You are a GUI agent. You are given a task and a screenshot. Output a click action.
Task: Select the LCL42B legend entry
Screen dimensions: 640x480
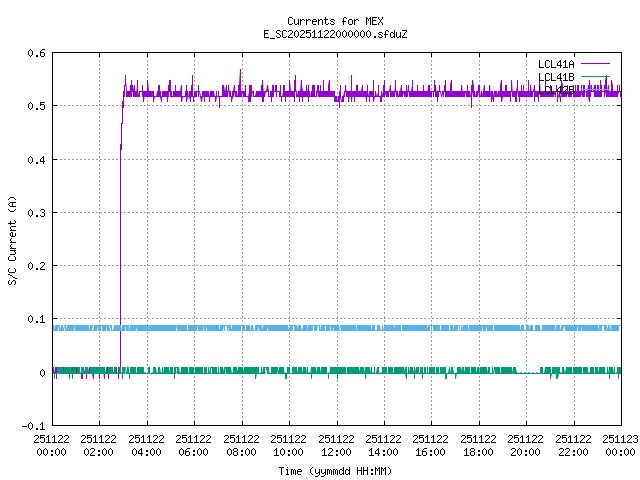coord(556,90)
